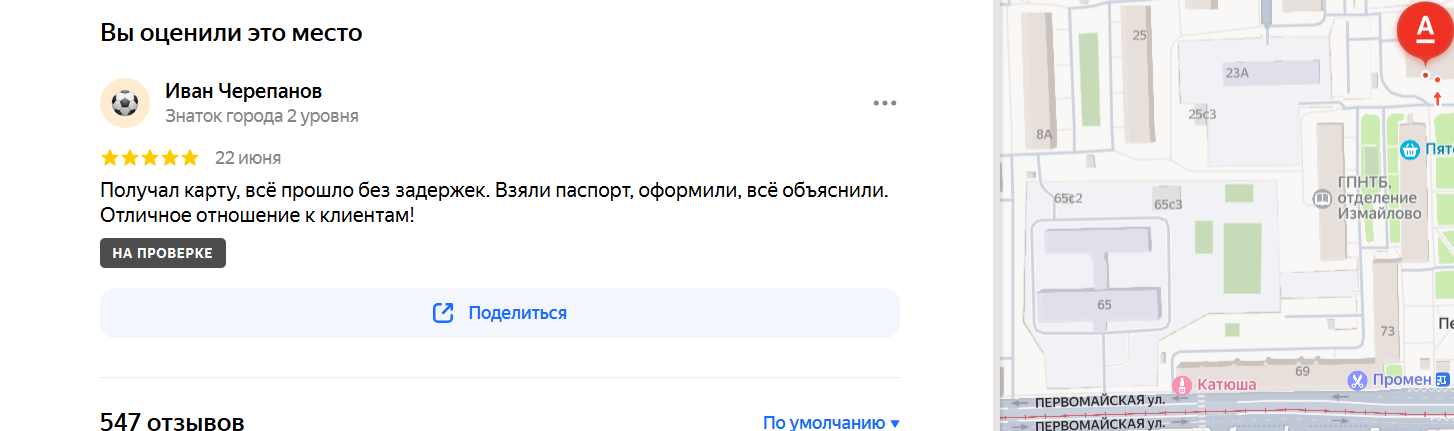Click the НА ПРОВЕРКЕ status badge
This screenshot has width=1454, height=431.
pyautogui.click(x=163, y=253)
